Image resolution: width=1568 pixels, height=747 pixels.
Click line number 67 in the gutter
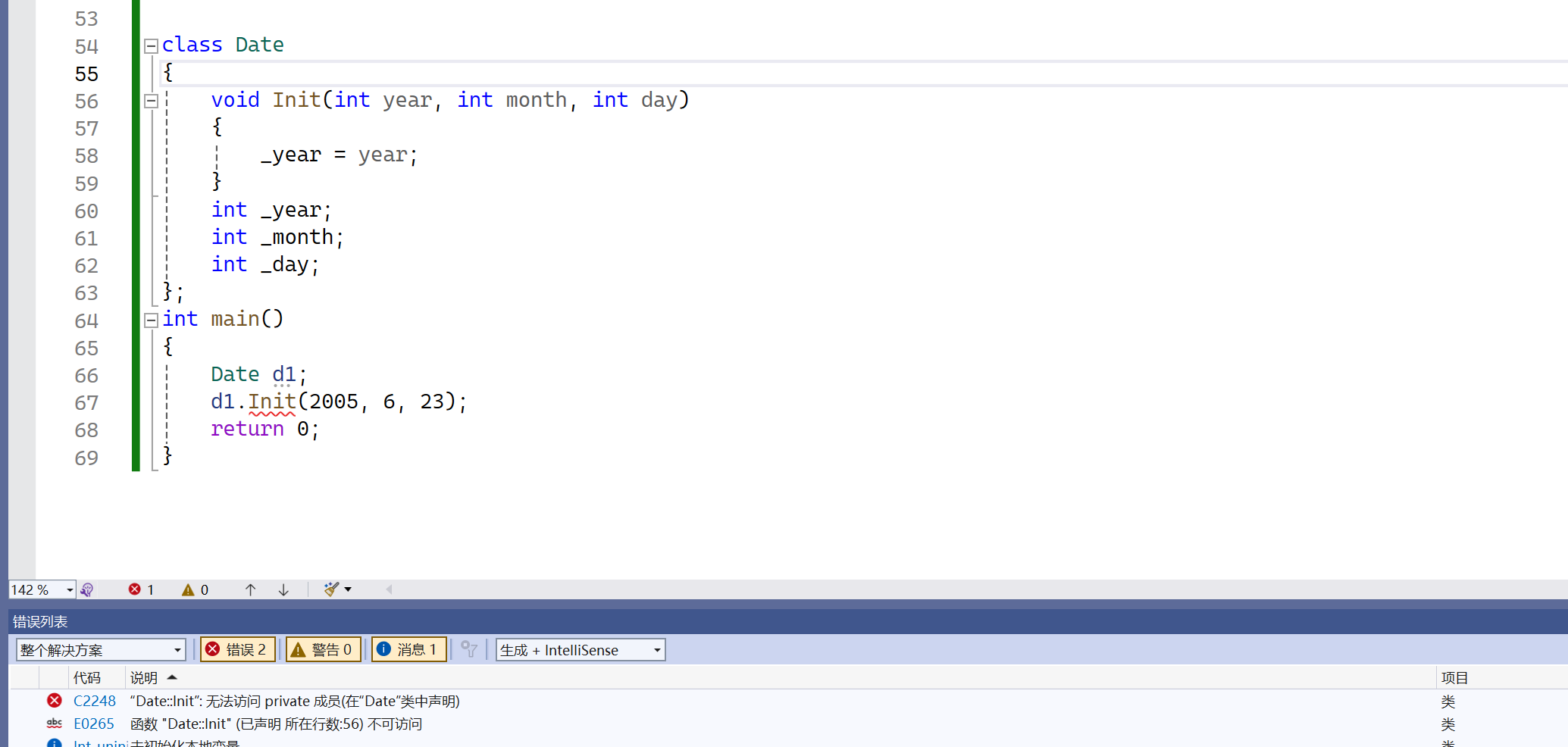click(x=86, y=402)
